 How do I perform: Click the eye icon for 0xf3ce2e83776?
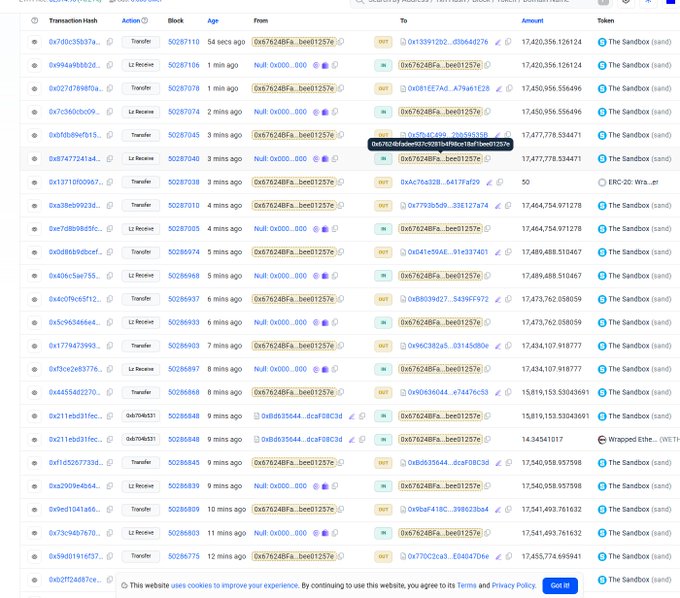34,369
